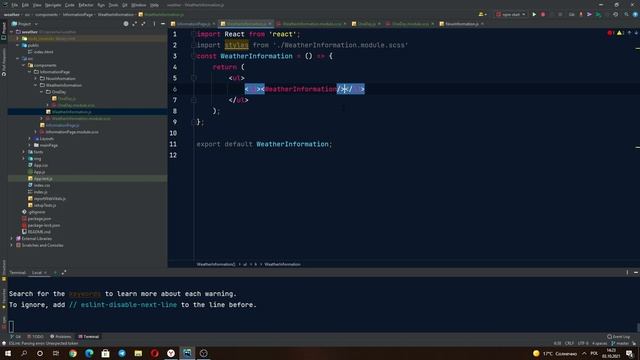The image size is (640, 360).
Task: Collapse the OneDay folder
Action: click(x=42, y=92)
